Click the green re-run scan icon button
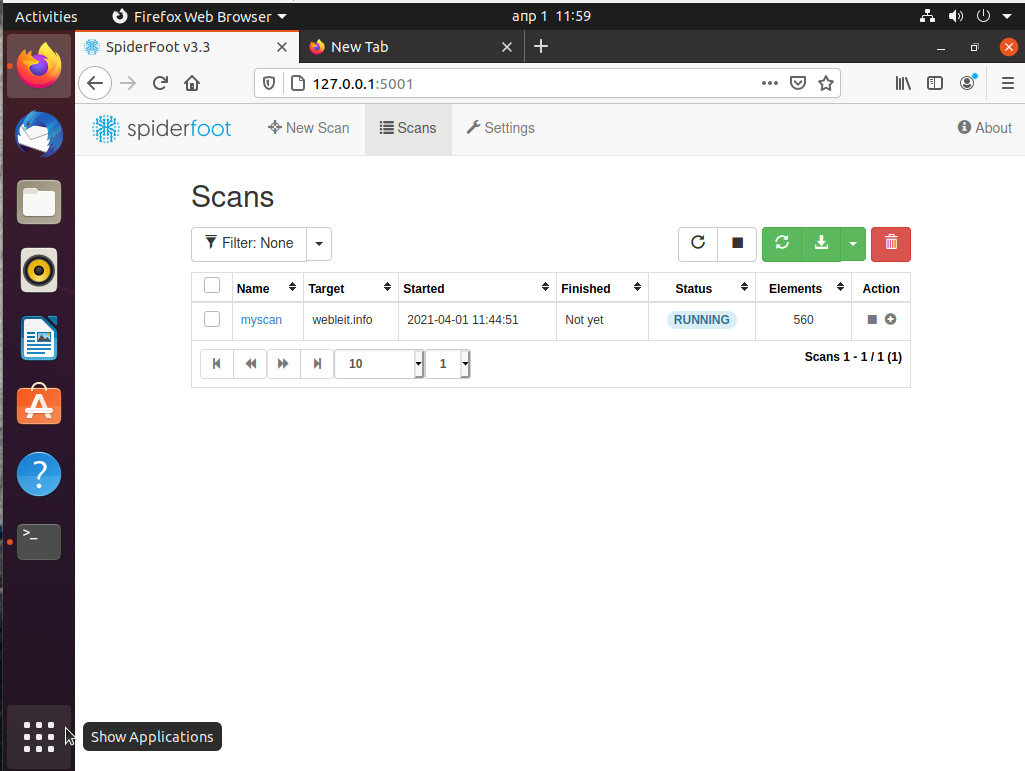1025x771 pixels. 782,244
